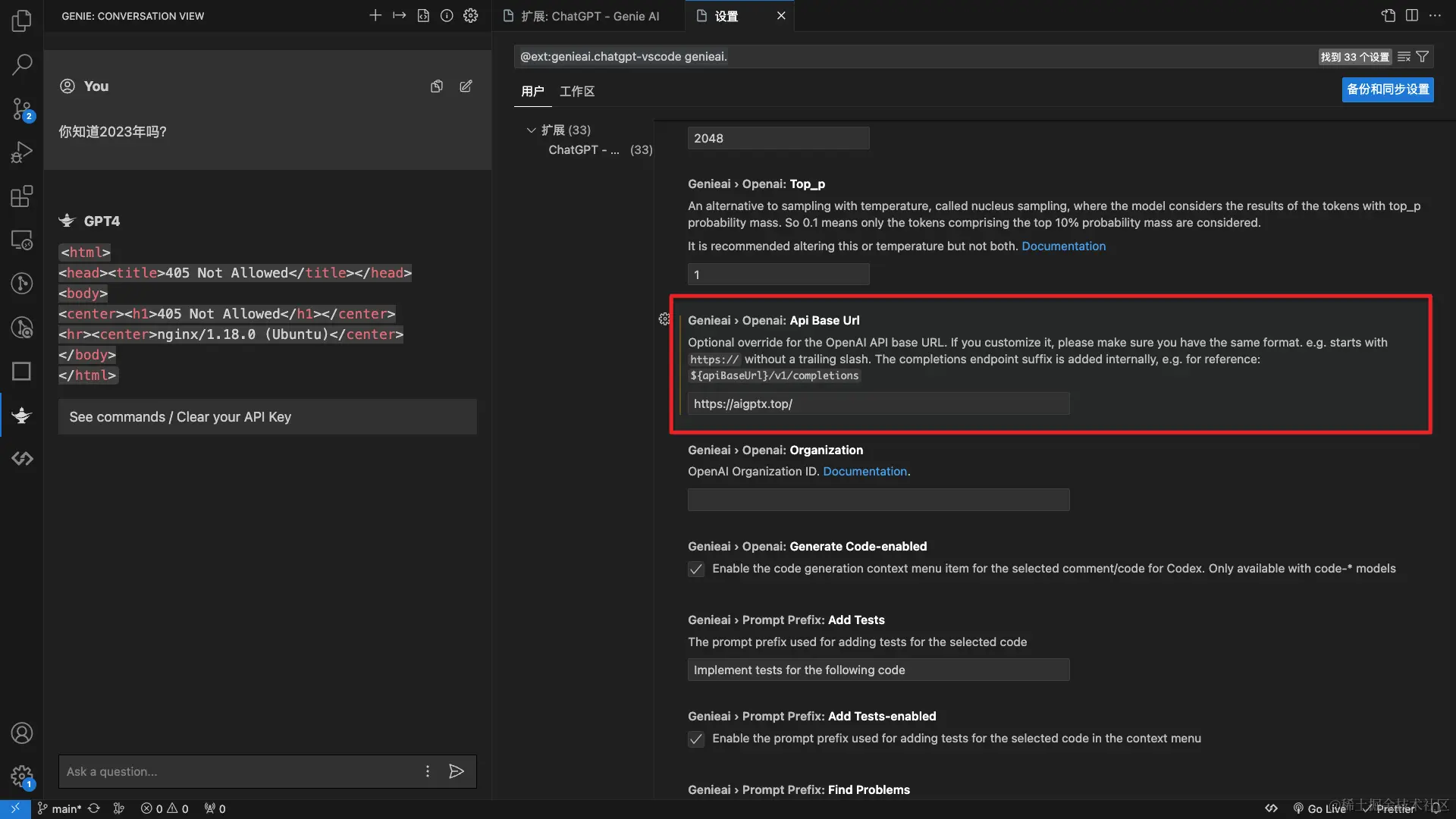The width and height of the screenshot is (1456, 819).
Task: Focus the Ask a question input
Action: pos(239,771)
